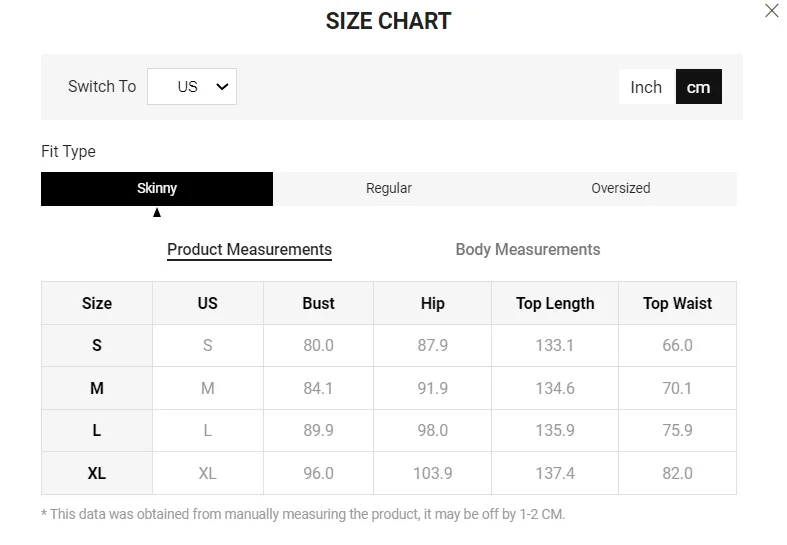Click the Top Length column header

pyautogui.click(x=555, y=303)
